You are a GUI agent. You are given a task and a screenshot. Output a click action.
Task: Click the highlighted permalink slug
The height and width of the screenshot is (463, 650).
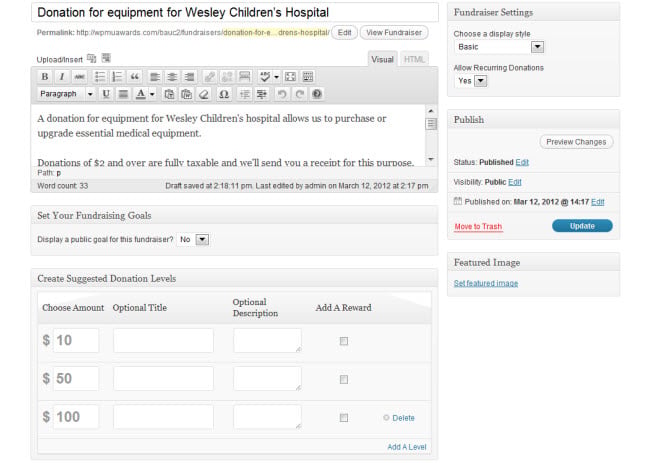click(276, 33)
